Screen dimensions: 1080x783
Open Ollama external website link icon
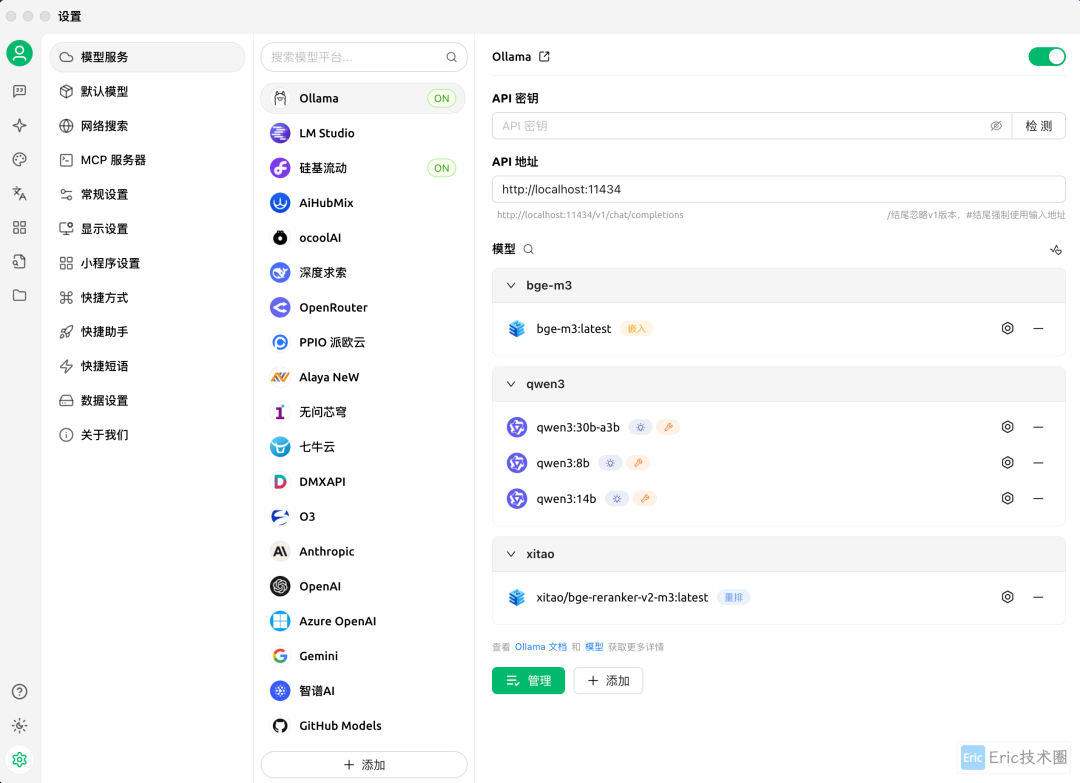pos(544,56)
